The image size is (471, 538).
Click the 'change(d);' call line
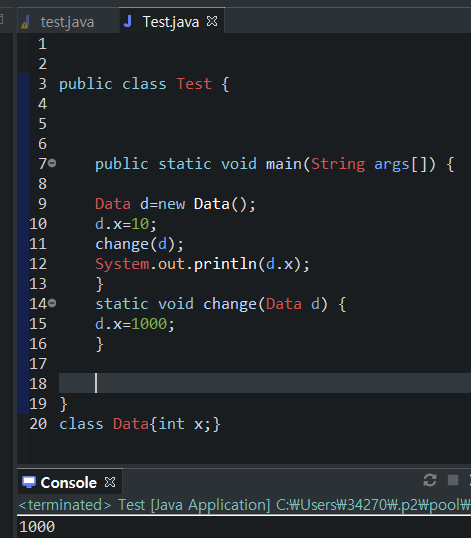coord(139,244)
